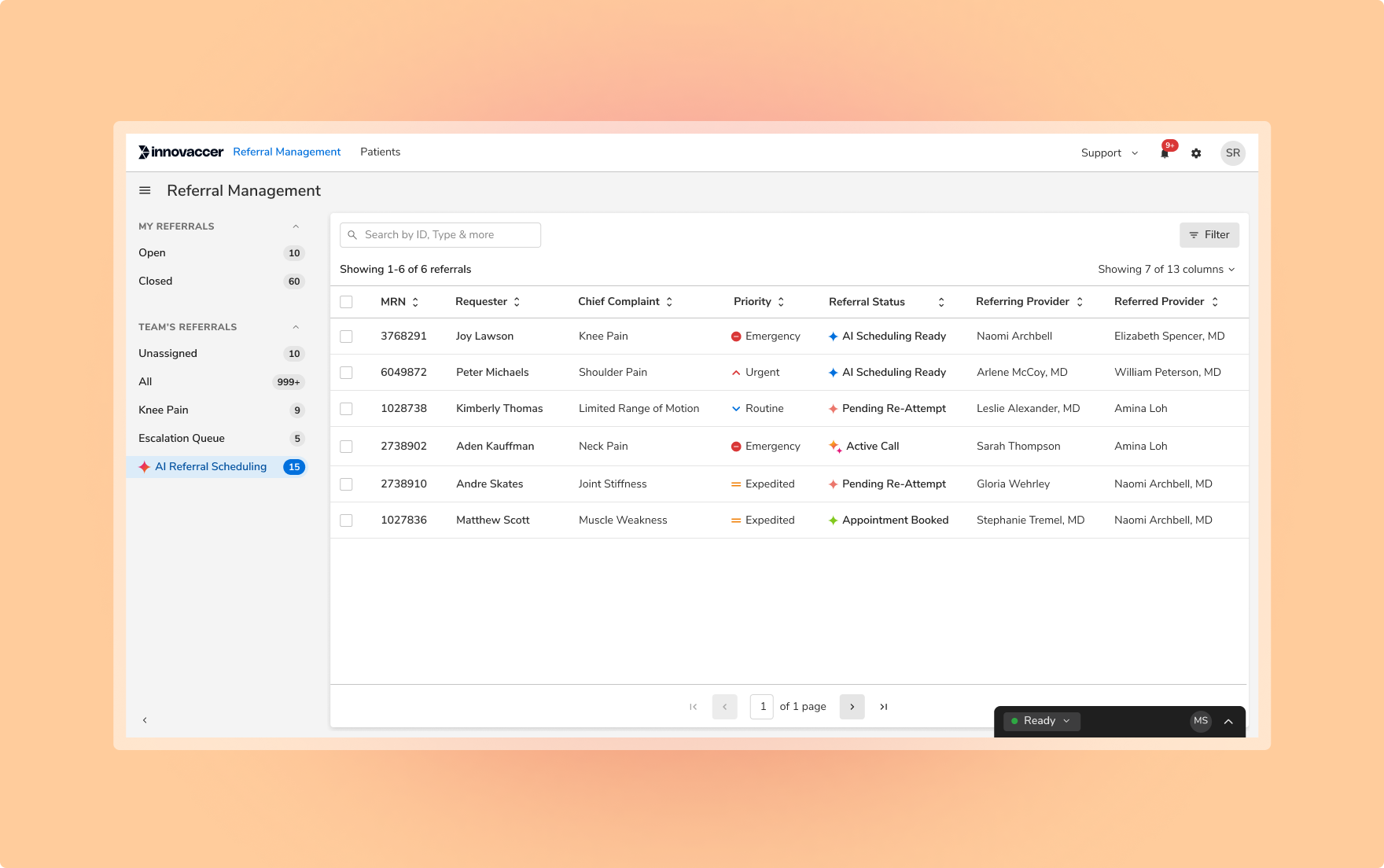Select the Joy Lawson row checkbox

pyautogui.click(x=346, y=337)
